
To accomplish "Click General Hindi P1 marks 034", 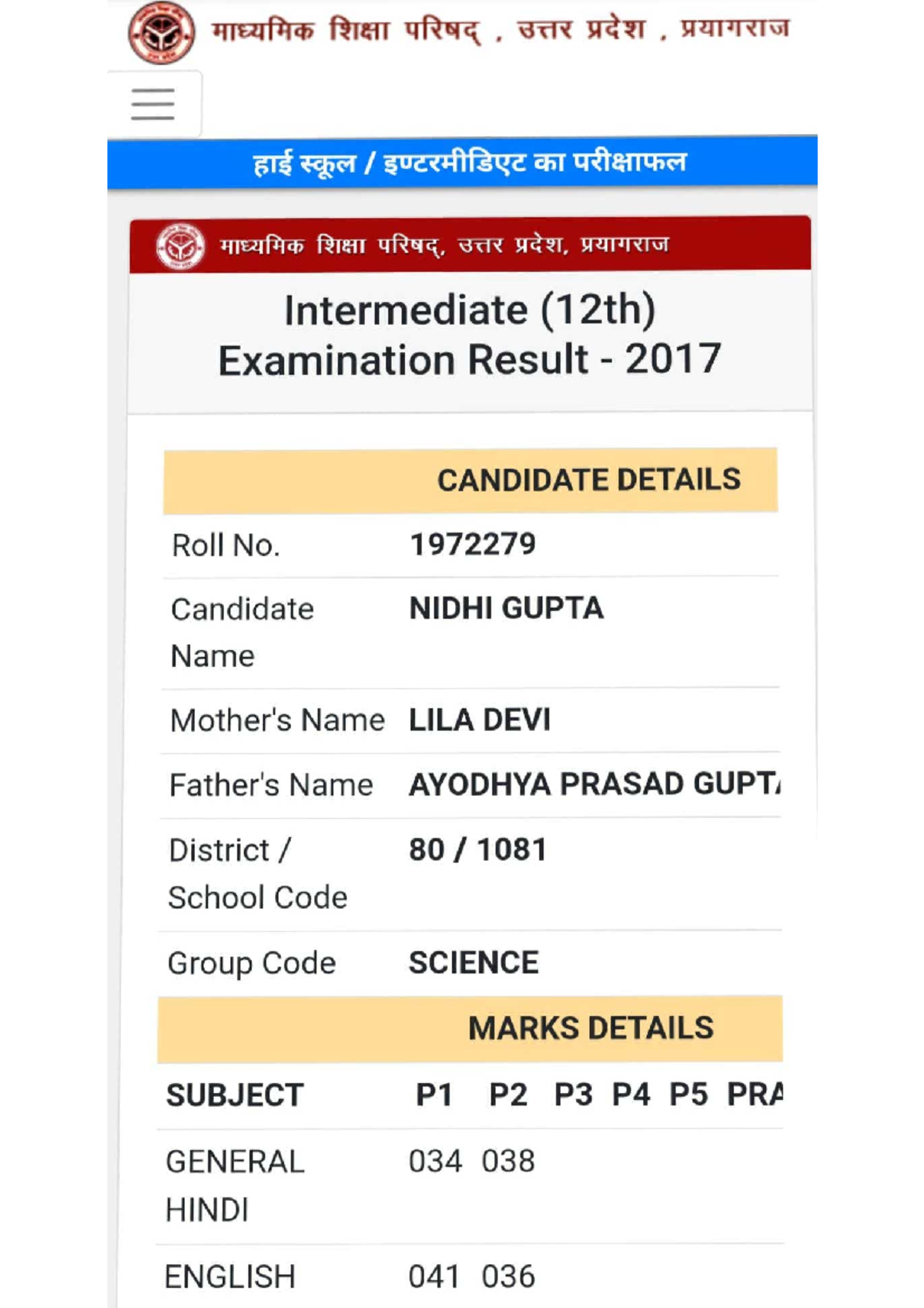I will coord(435,1161).
